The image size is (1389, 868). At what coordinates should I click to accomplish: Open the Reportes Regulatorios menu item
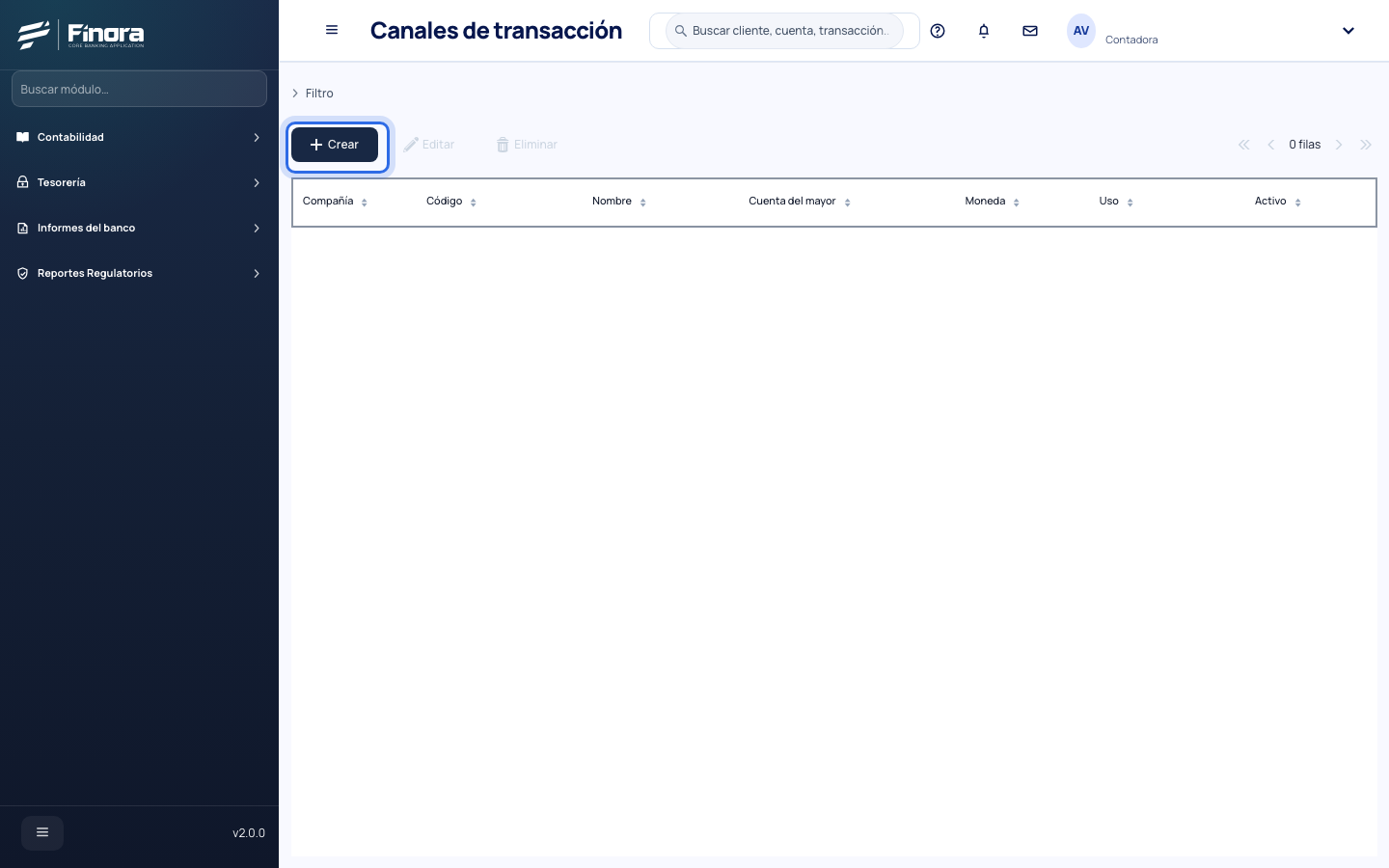139,273
